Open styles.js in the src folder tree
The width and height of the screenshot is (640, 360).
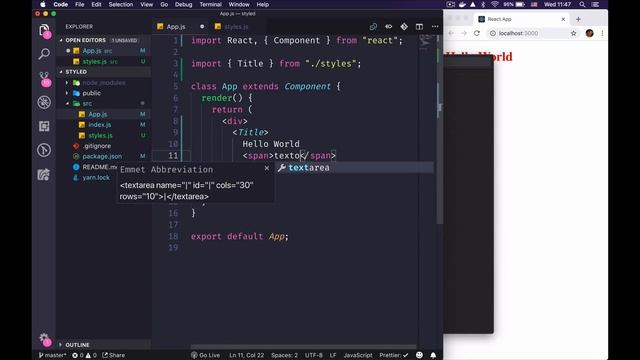point(100,136)
